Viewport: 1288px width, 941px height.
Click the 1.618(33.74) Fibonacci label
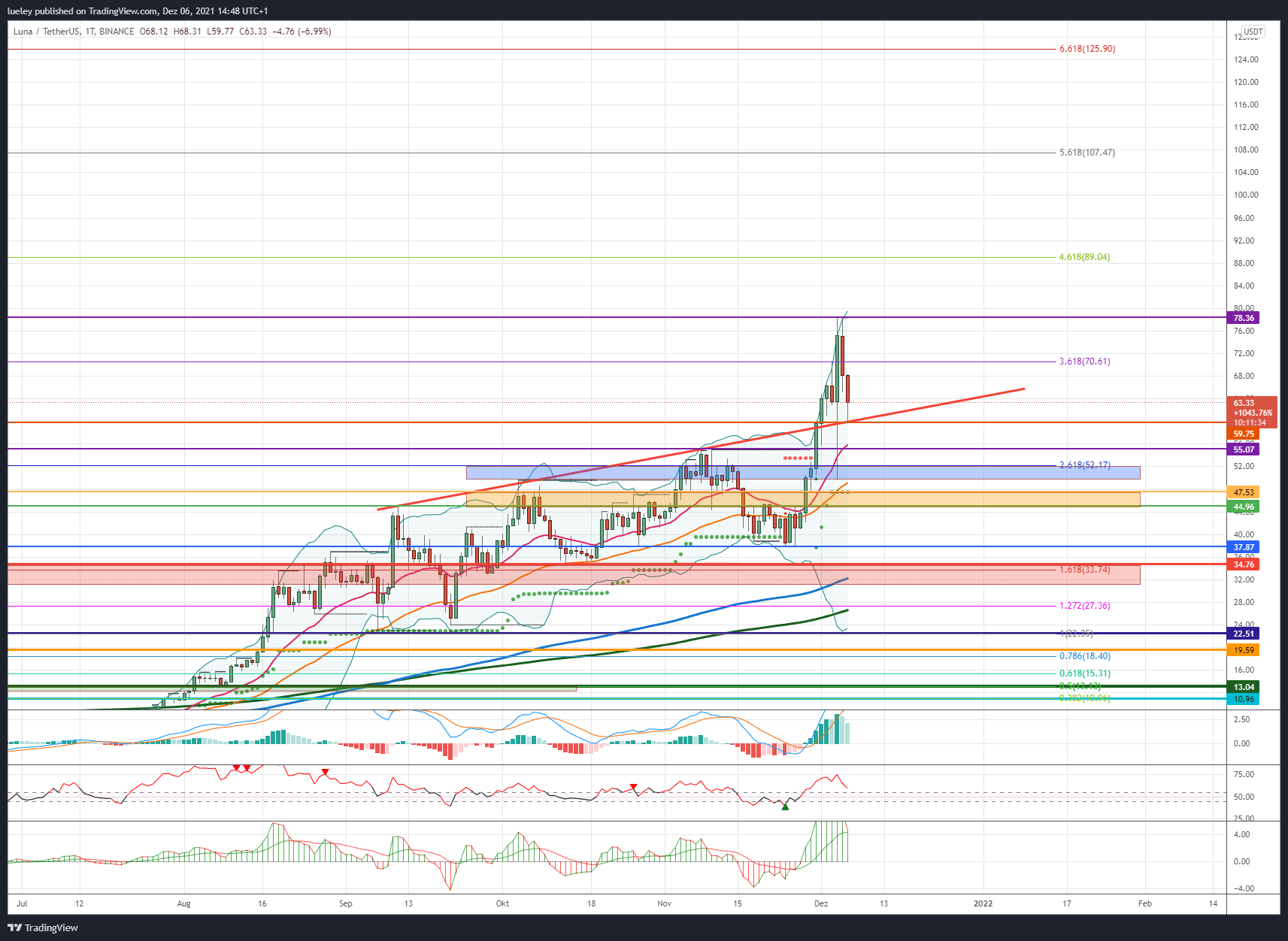[1084, 570]
